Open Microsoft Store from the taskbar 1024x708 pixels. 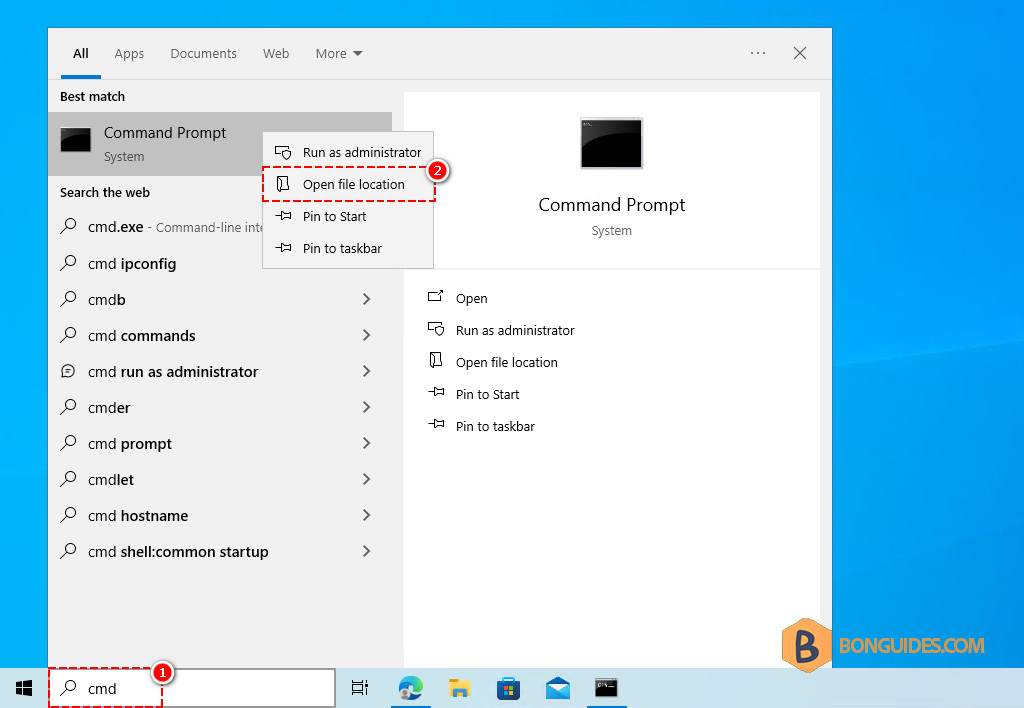[509, 688]
